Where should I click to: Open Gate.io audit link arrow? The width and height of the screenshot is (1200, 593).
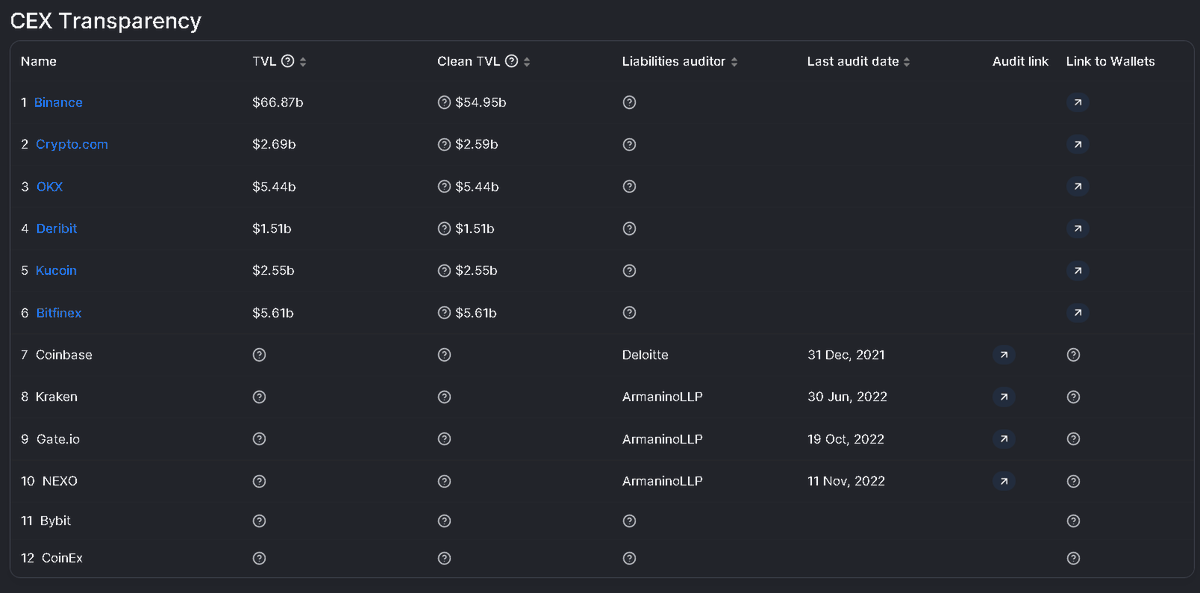pyautogui.click(x=1004, y=439)
